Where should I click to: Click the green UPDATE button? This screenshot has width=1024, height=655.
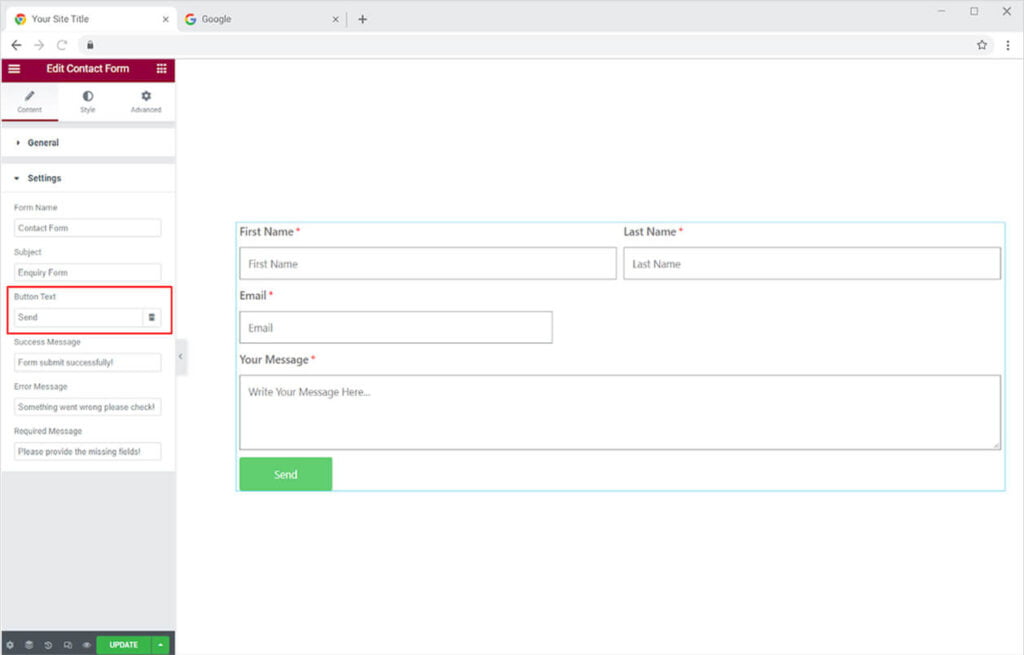[x=123, y=645]
